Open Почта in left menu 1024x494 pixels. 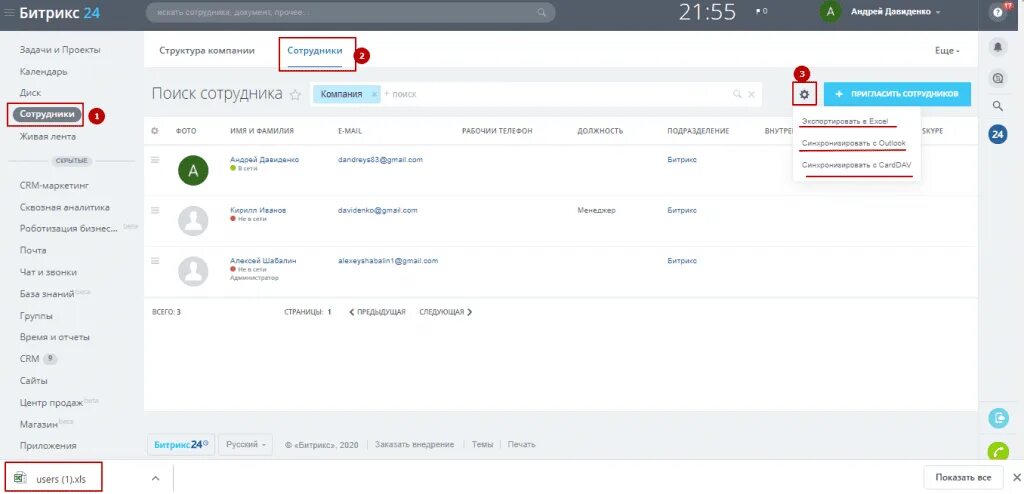[33, 250]
